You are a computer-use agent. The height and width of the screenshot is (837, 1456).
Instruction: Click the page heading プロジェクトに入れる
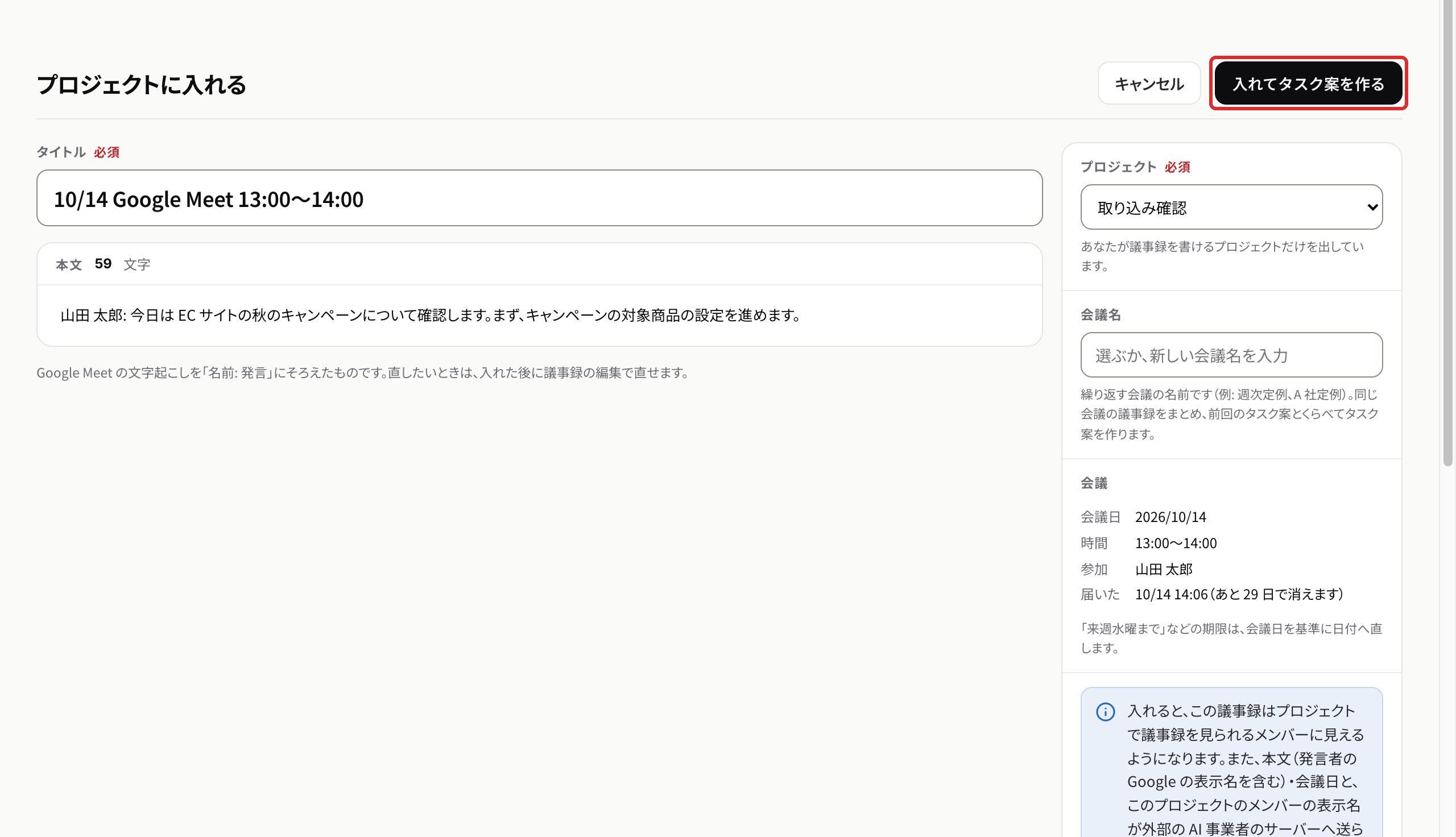(142, 85)
